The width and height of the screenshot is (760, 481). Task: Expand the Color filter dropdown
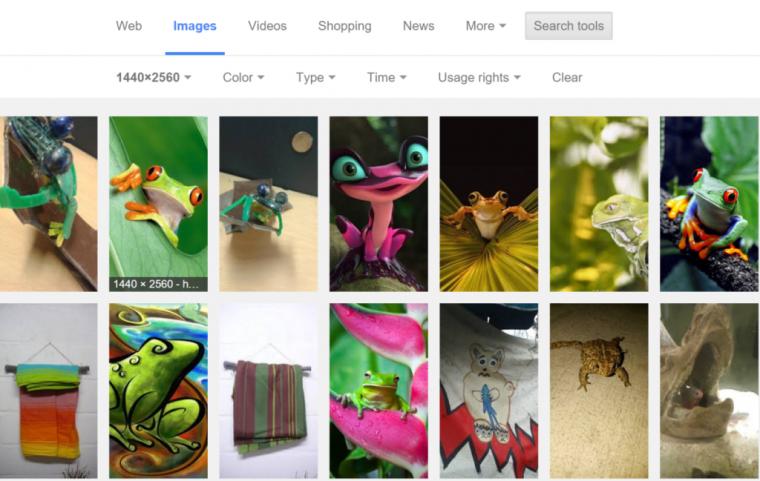click(243, 78)
